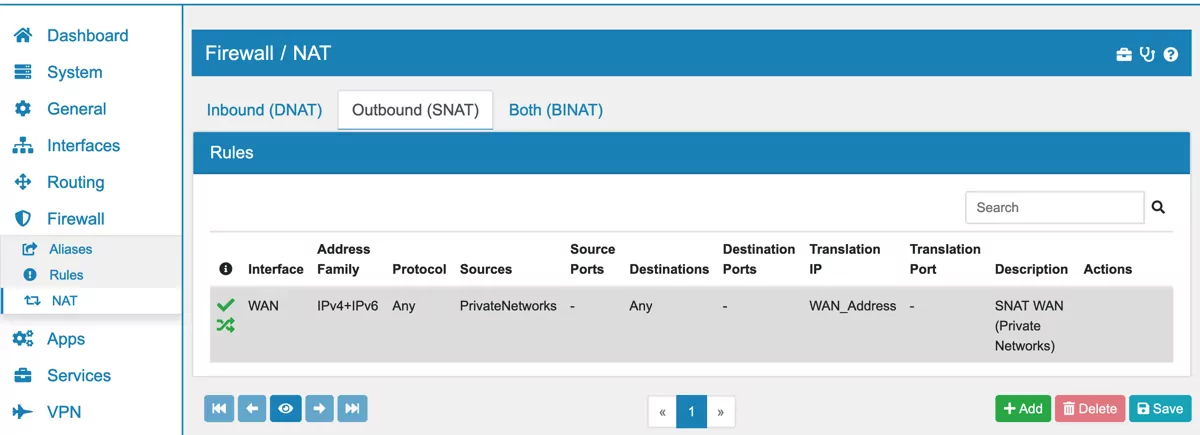1200x435 pixels.
Task: Click the left arrow navigation button
Action: pos(252,408)
